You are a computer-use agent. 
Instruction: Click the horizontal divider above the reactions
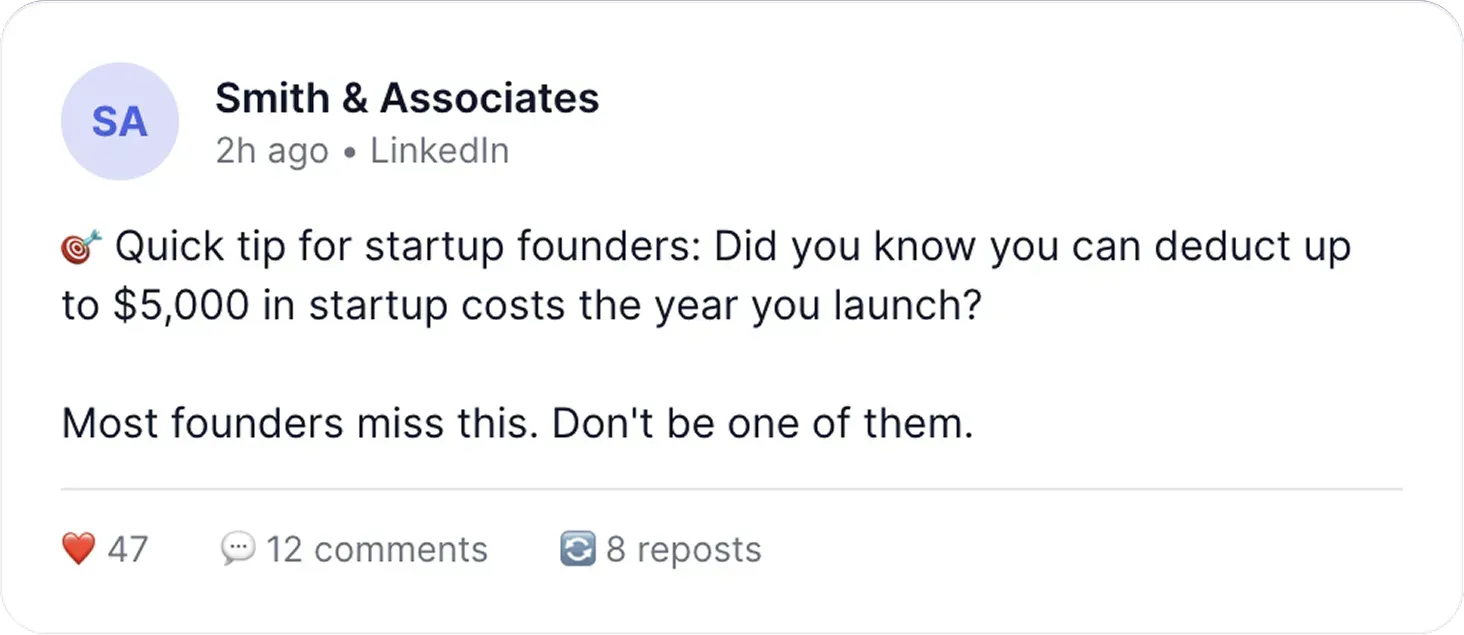tap(732, 489)
